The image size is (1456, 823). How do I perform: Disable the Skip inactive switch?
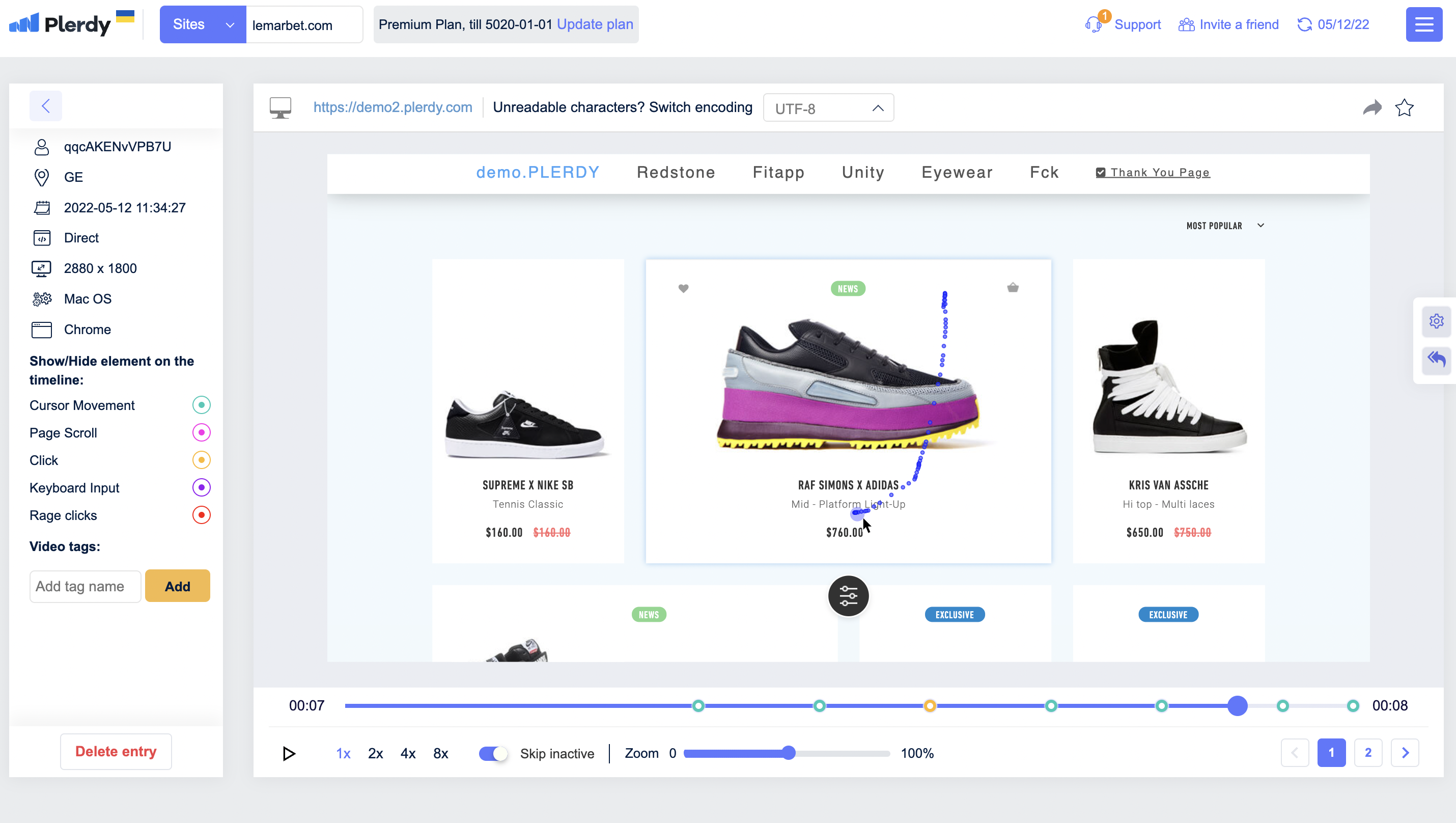[x=492, y=753]
